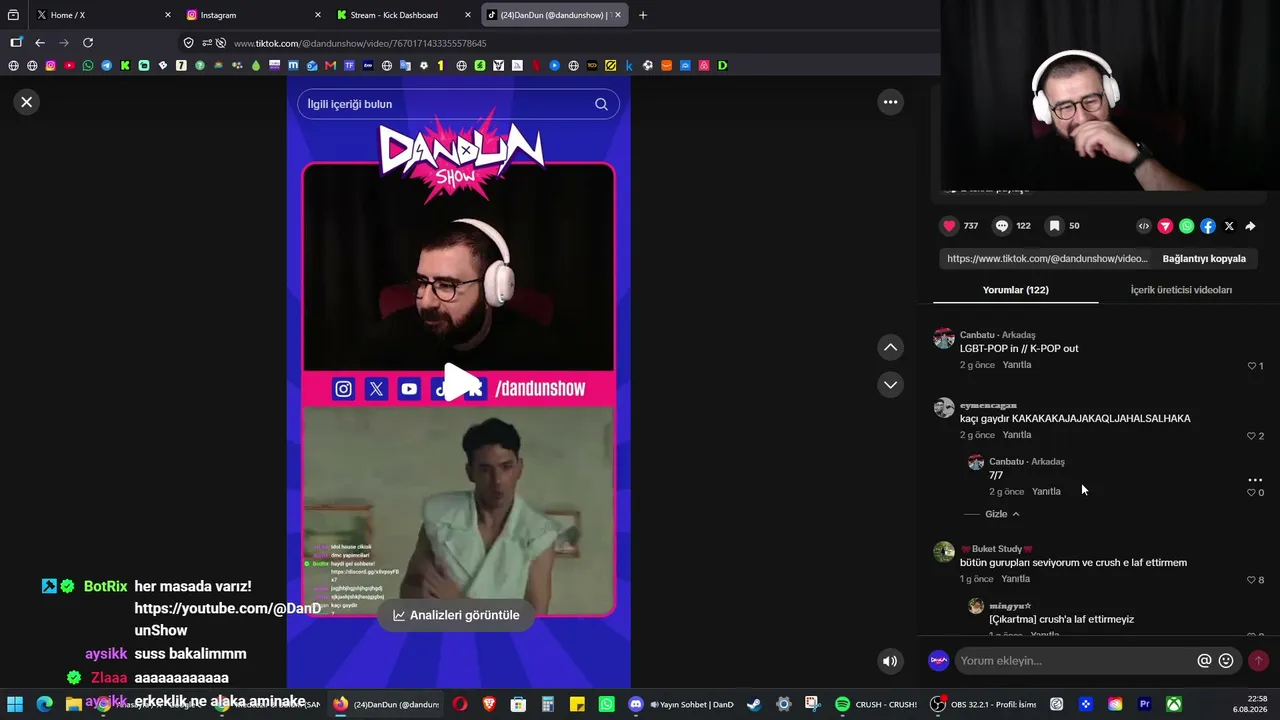Collapse replies with the Gizle toggle
Viewport: 1280px width, 720px height.
point(1002,514)
